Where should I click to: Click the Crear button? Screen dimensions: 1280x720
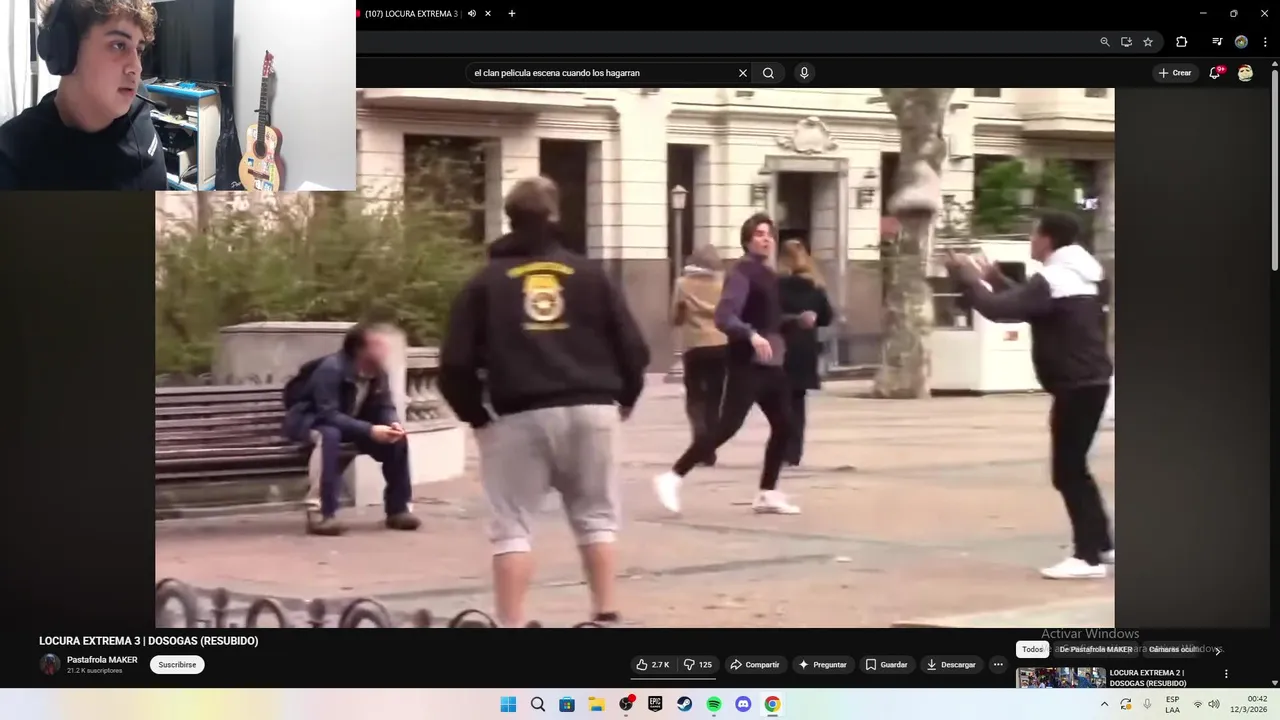(x=1175, y=73)
